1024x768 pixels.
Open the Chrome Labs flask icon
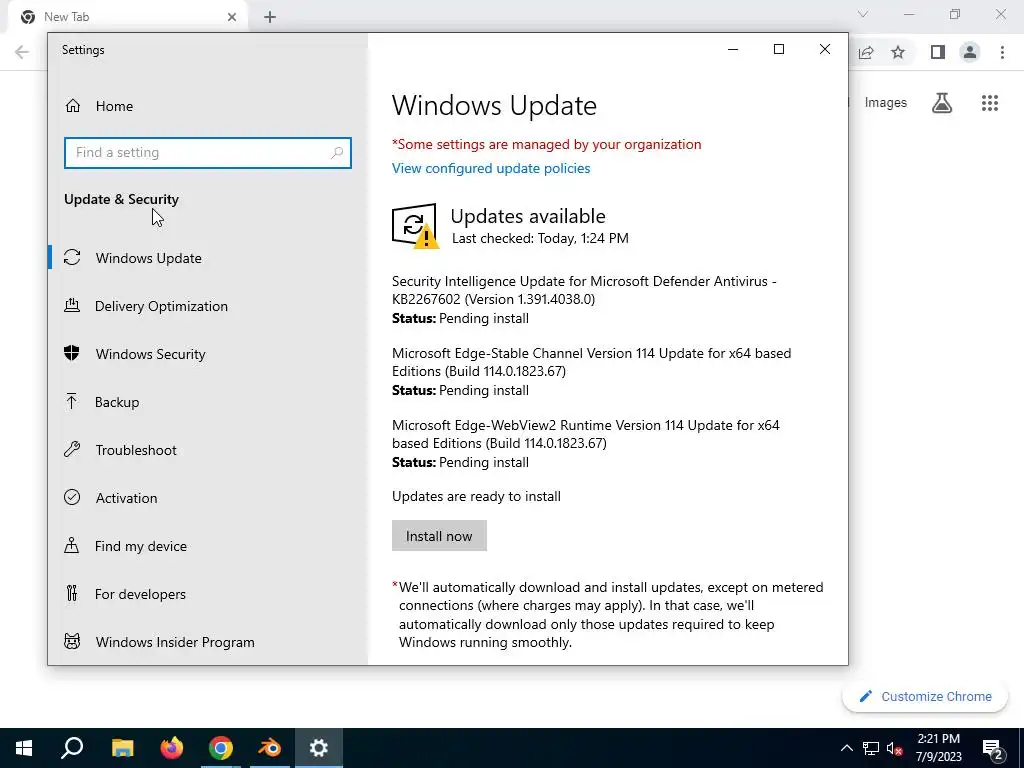tap(942, 103)
